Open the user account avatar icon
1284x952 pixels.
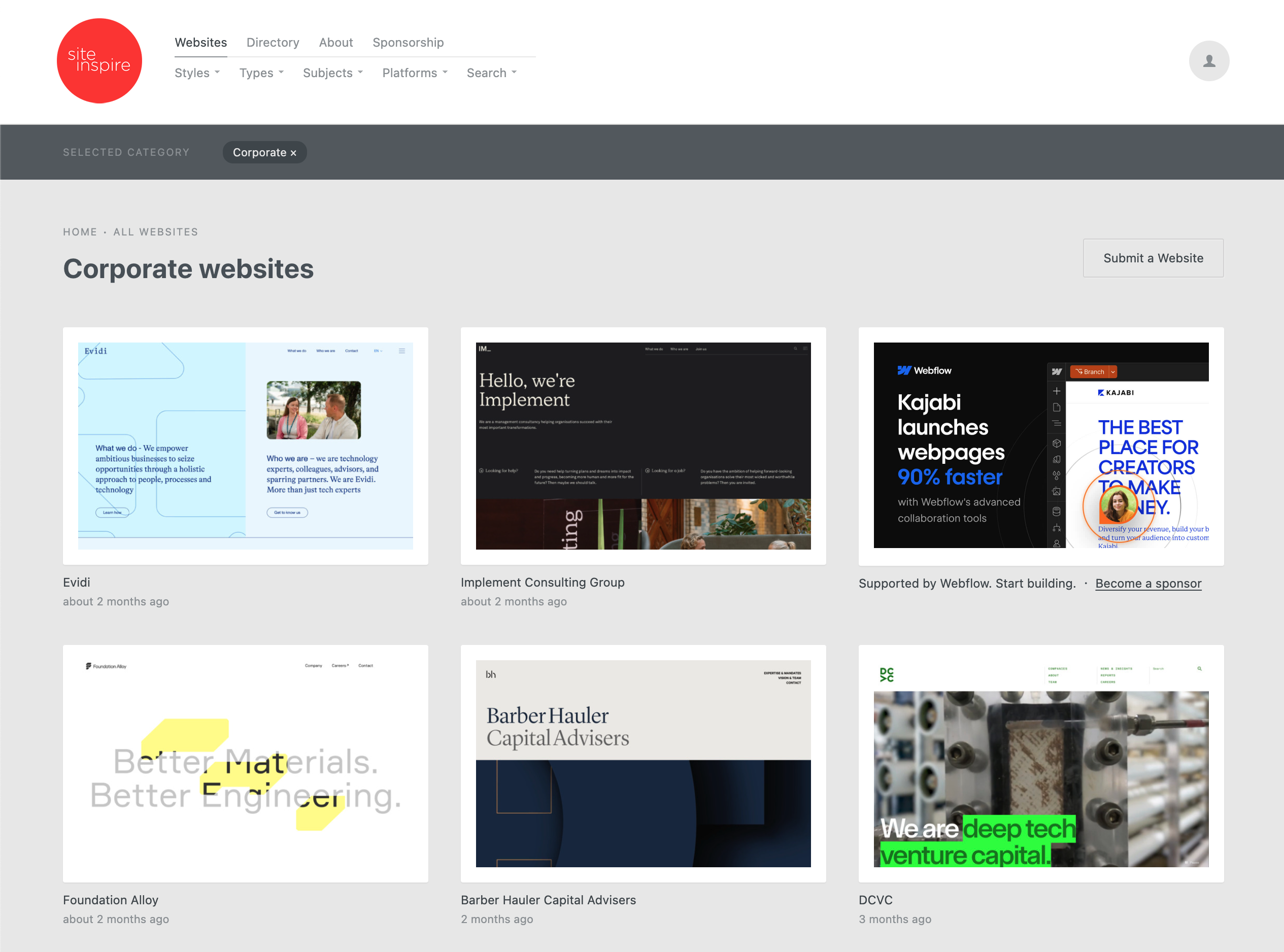pos(1208,61)
